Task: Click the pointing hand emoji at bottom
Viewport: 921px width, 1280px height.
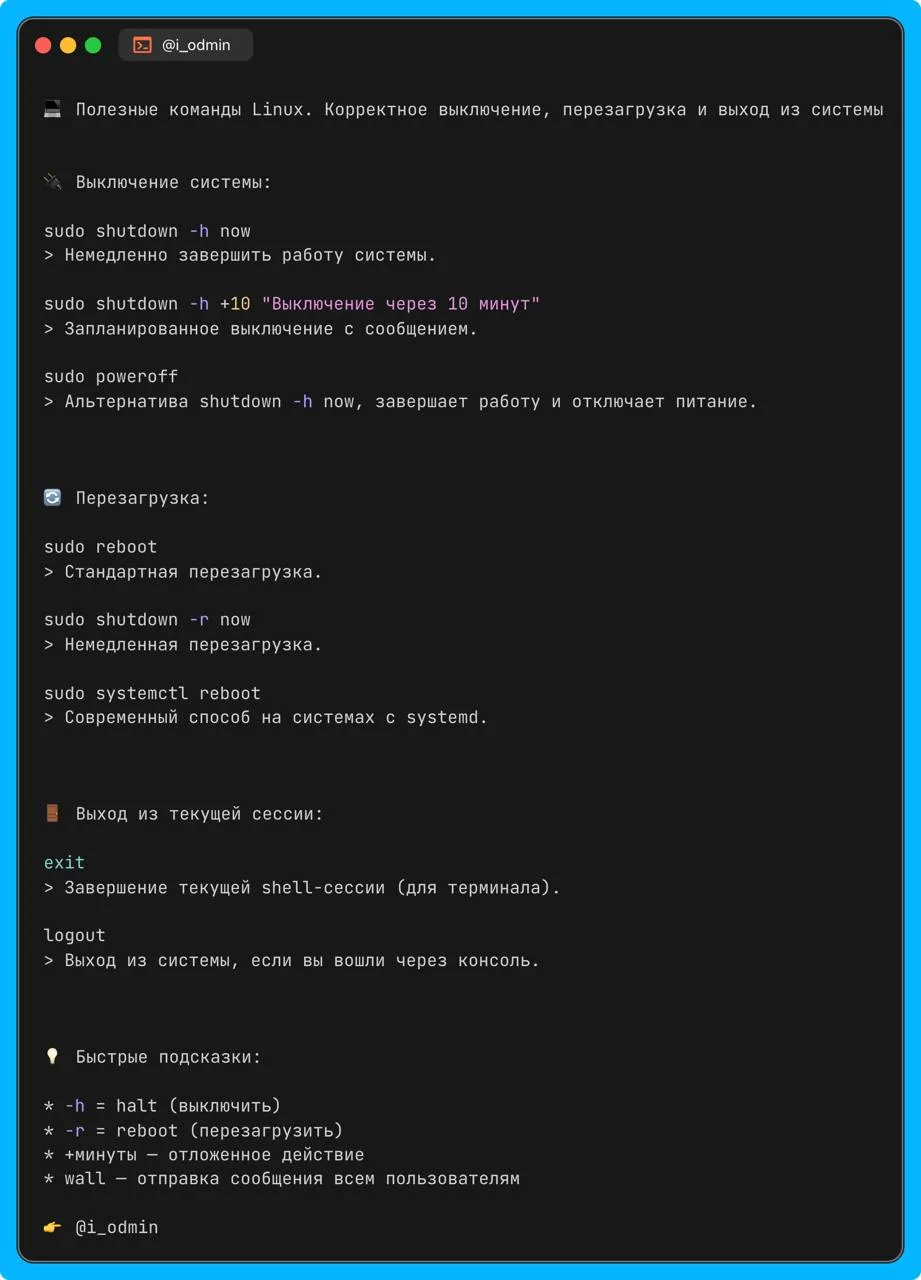Action: 53,1227
